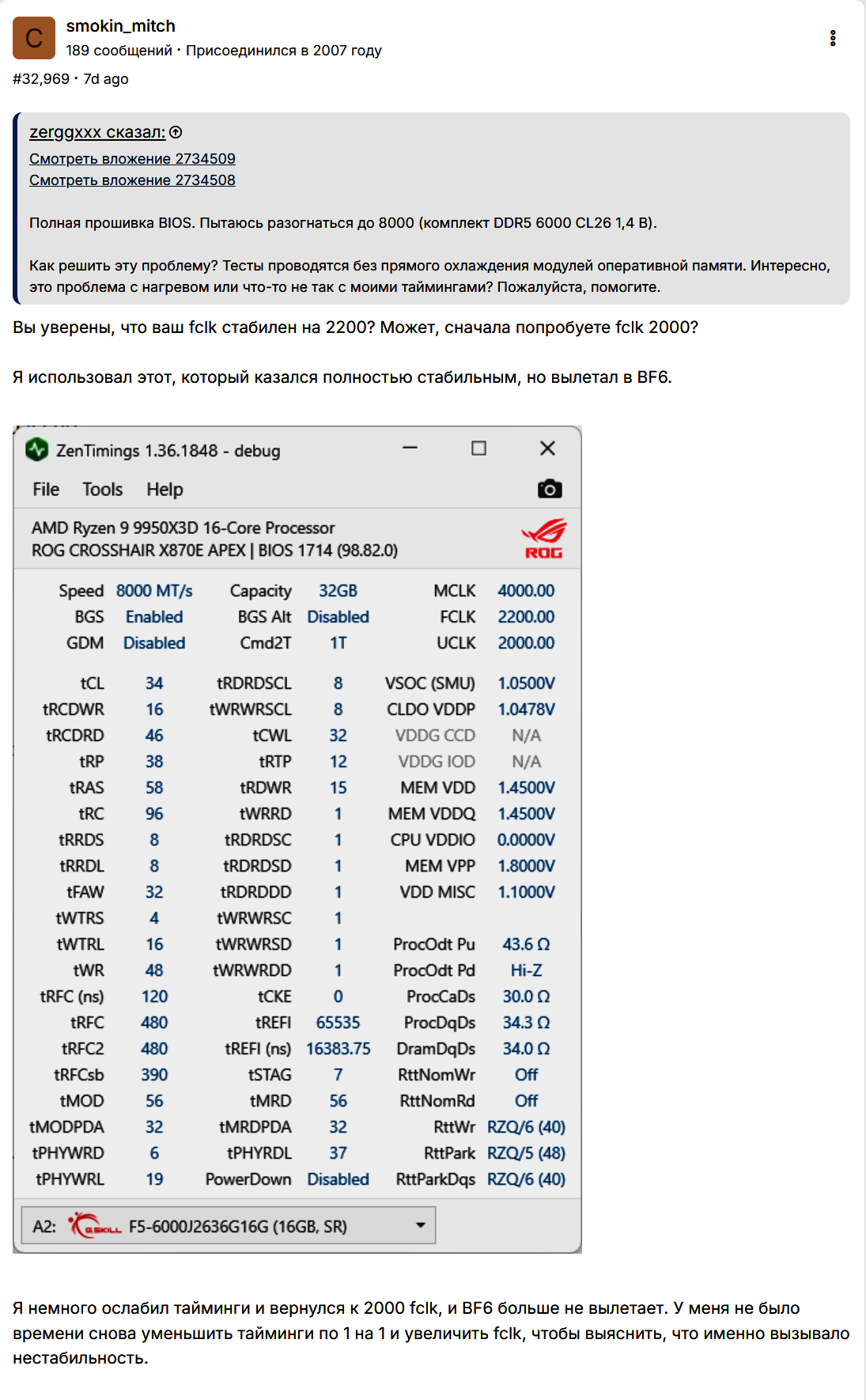Open smokin_mitch user avatar

point(34,38)
